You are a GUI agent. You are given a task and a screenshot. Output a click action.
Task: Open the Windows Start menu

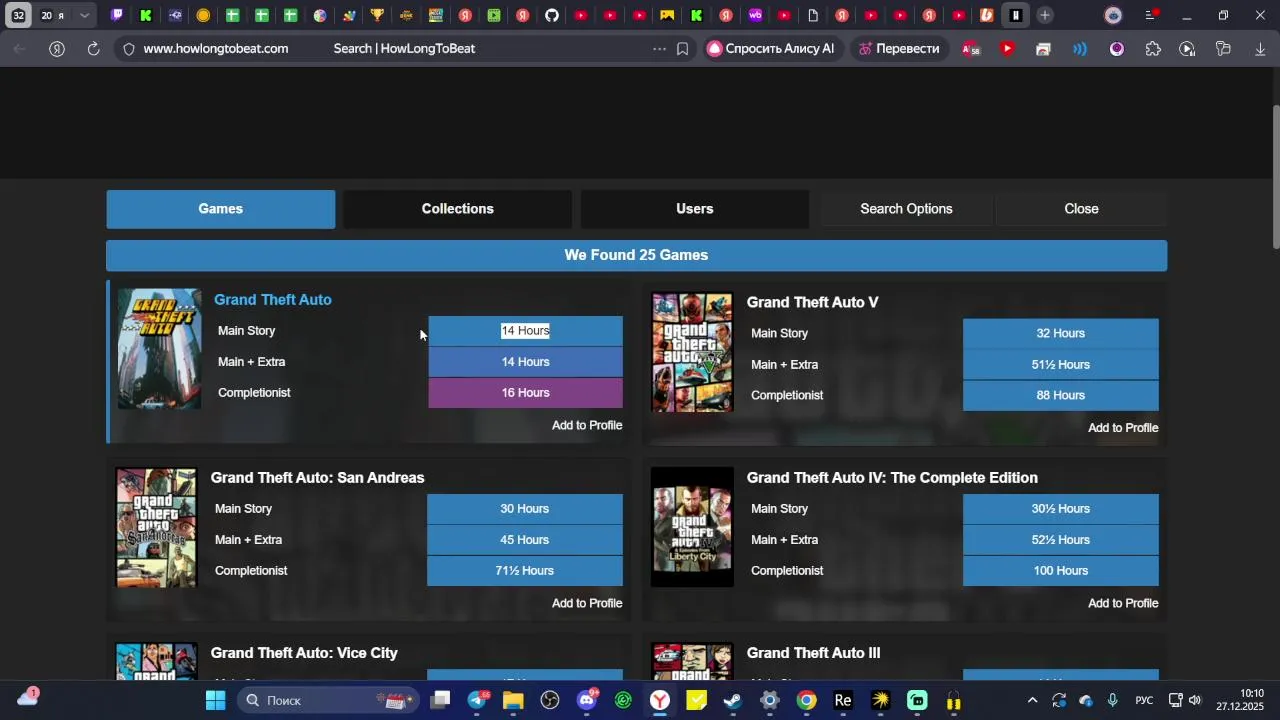pos(215,700)
